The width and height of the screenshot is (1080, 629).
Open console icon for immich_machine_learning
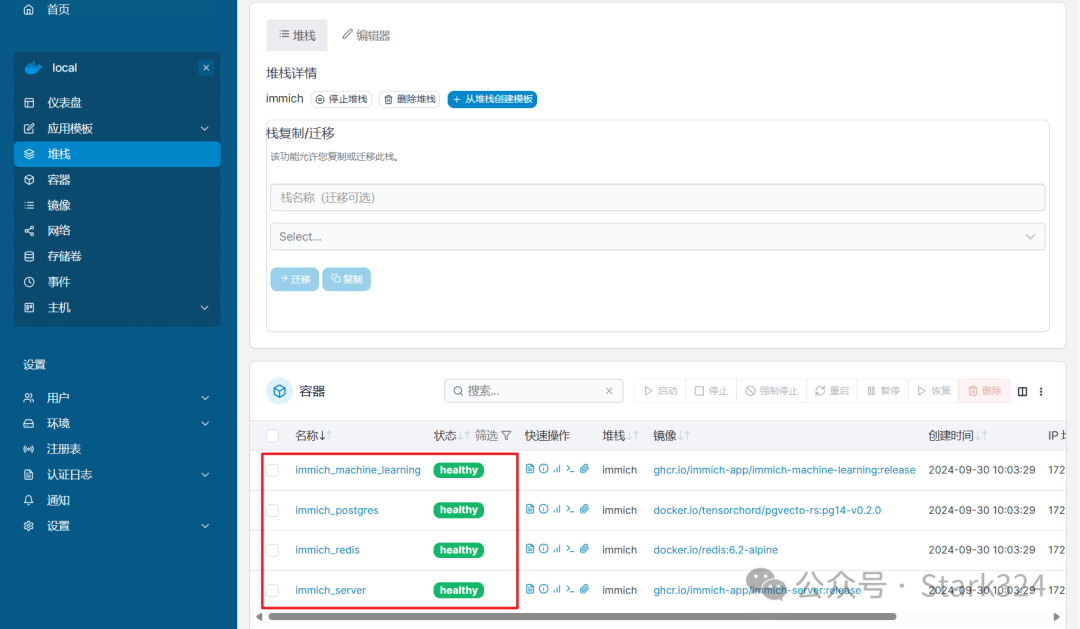tap(570, 468)
